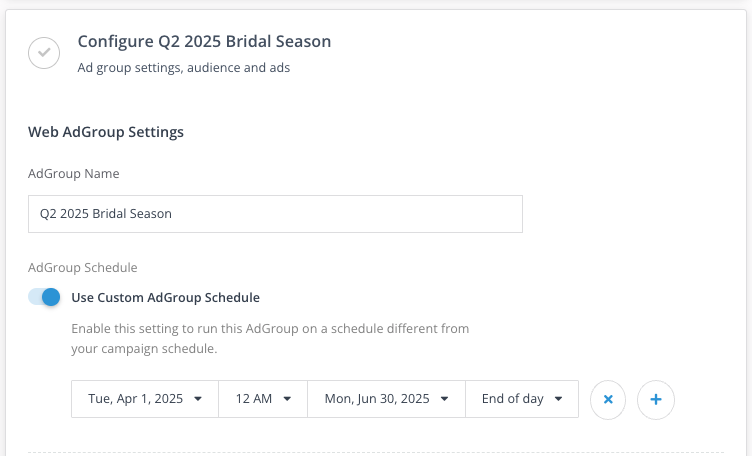Open the end time dropdown
Image resolution: width=752 pixels, height=456 pixels.
pos(521,399)
